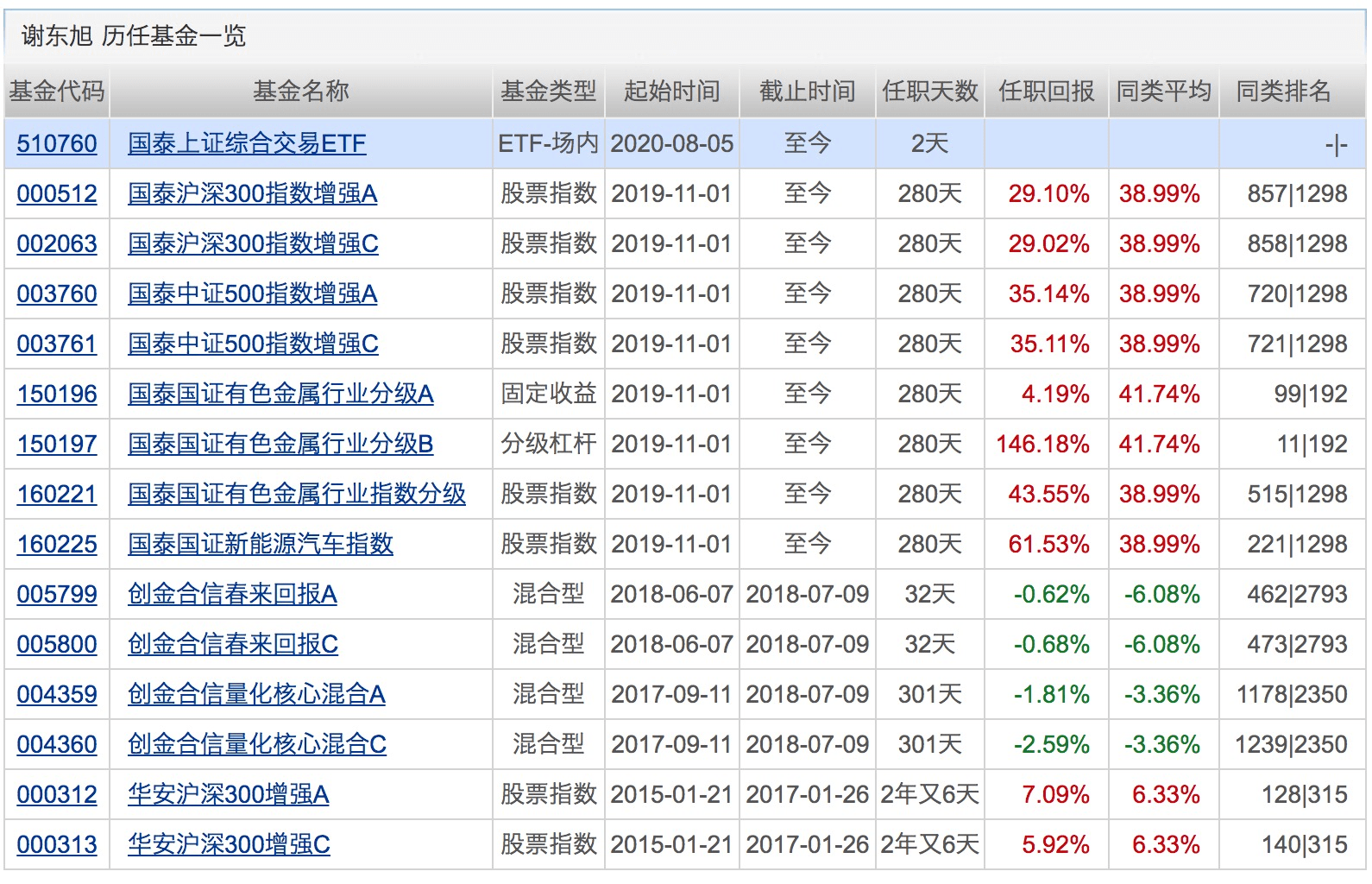Open fund code link 160221

[57, 494]
